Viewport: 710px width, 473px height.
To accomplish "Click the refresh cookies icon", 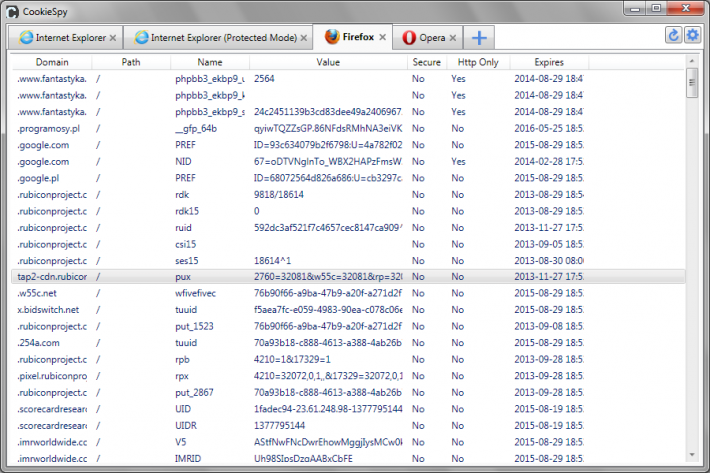I will coord(673,35).
